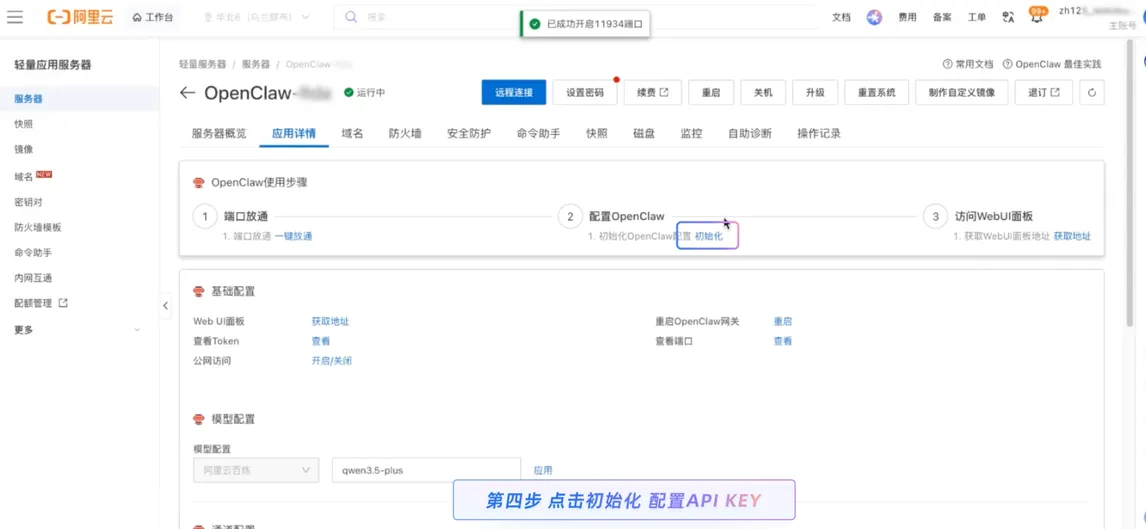This screenshot has width=1146, height=529.
Task: Click 查看 next to 查看Token
Action: click(x=321, y=341)
